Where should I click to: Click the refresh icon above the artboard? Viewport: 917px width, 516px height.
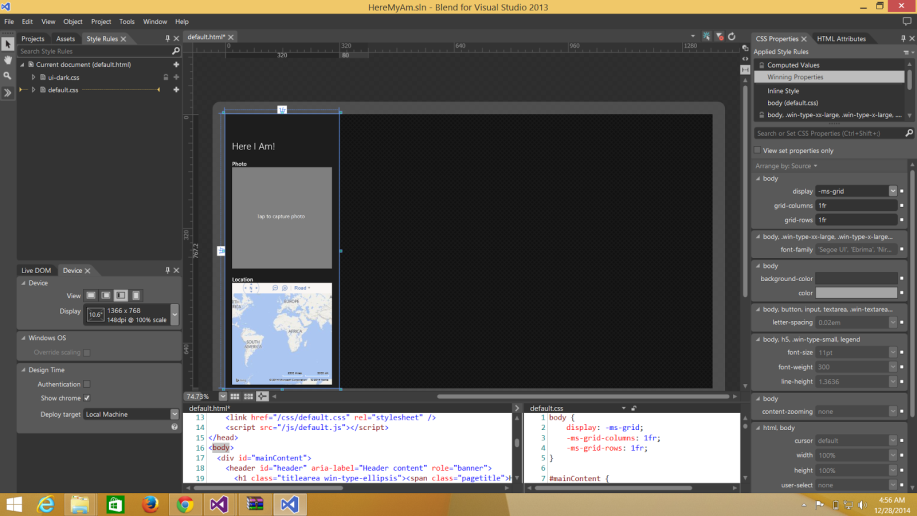(731, 37)
